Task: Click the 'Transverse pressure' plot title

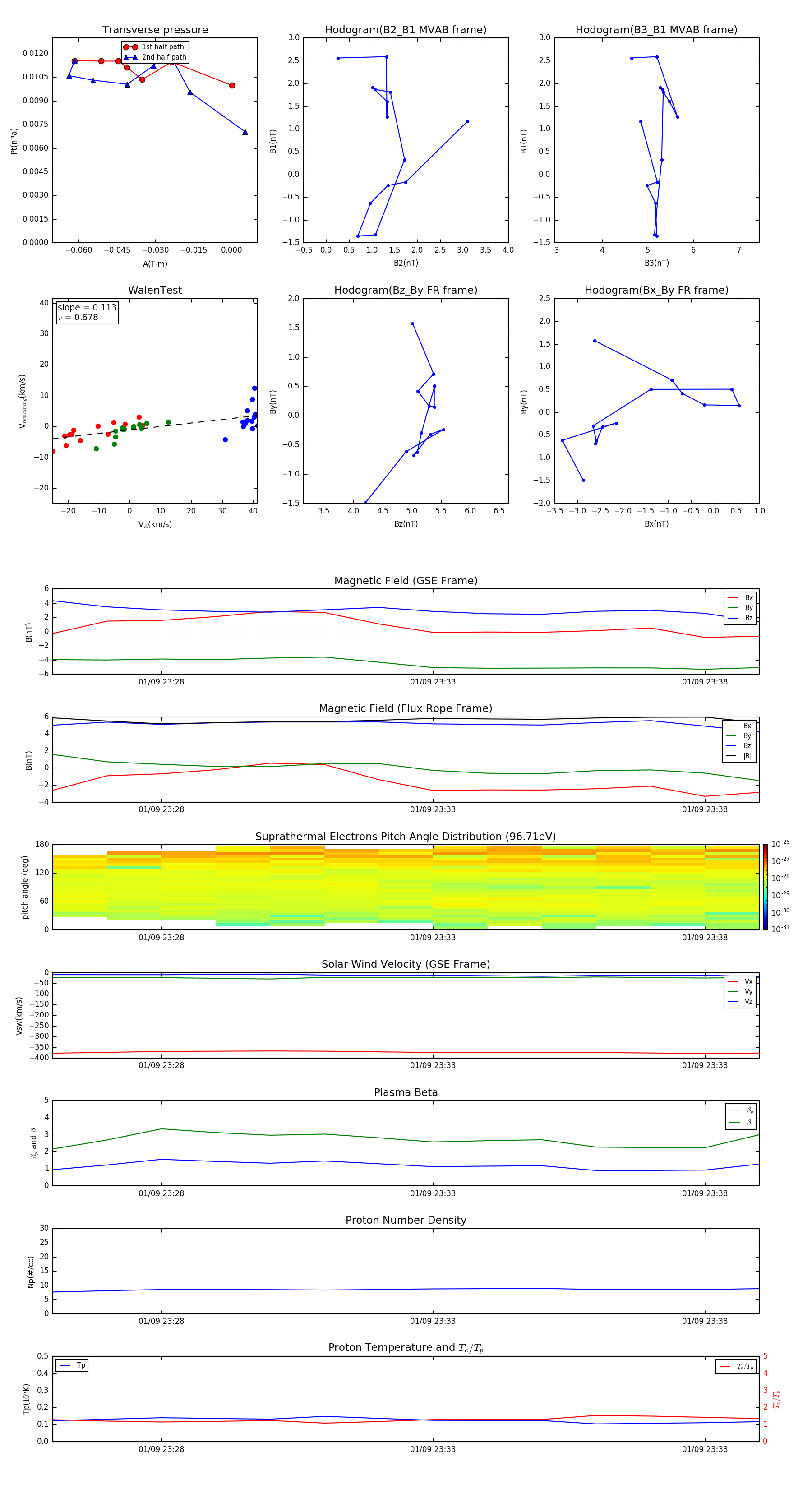Action: (x=155, y=30)
